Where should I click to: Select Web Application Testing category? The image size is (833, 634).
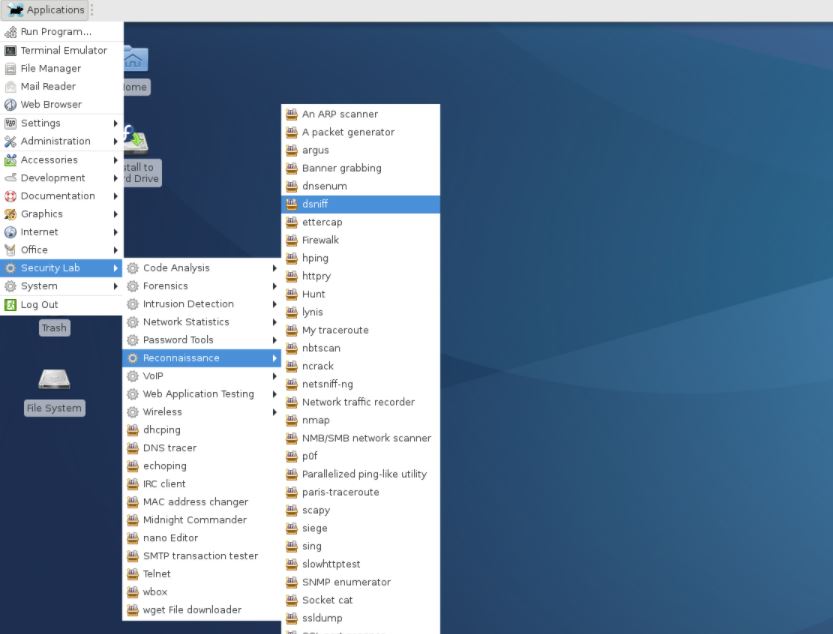coord(202,394)
